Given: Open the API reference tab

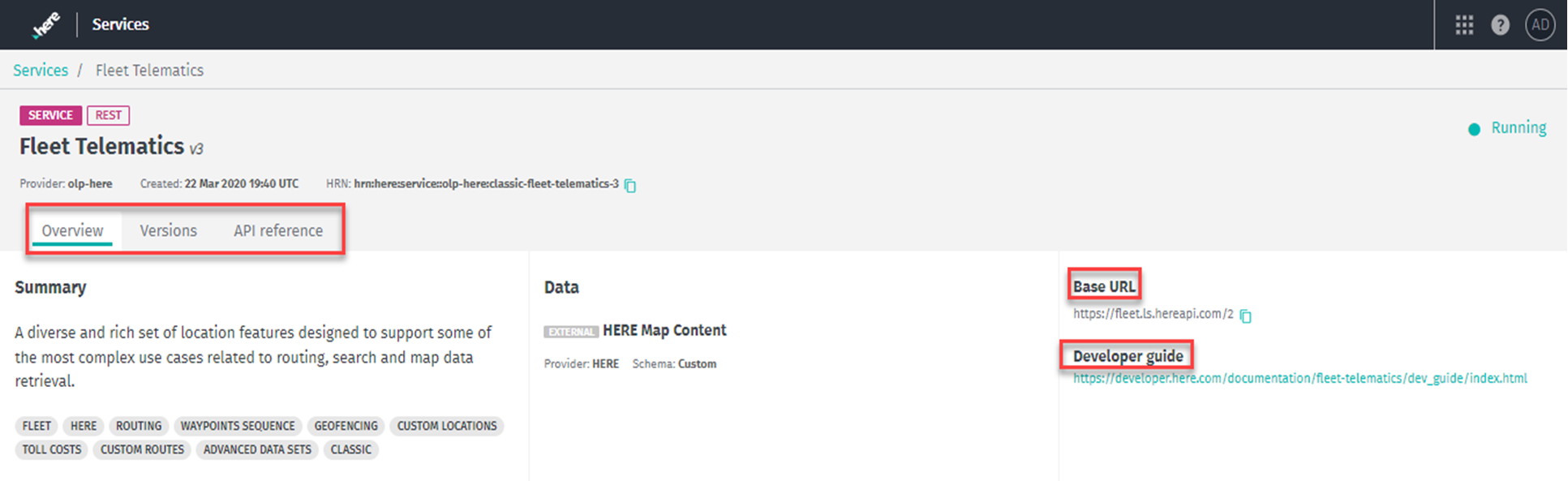Looking at the screenshot, I should pyautogui.click(x=278, y=230).
